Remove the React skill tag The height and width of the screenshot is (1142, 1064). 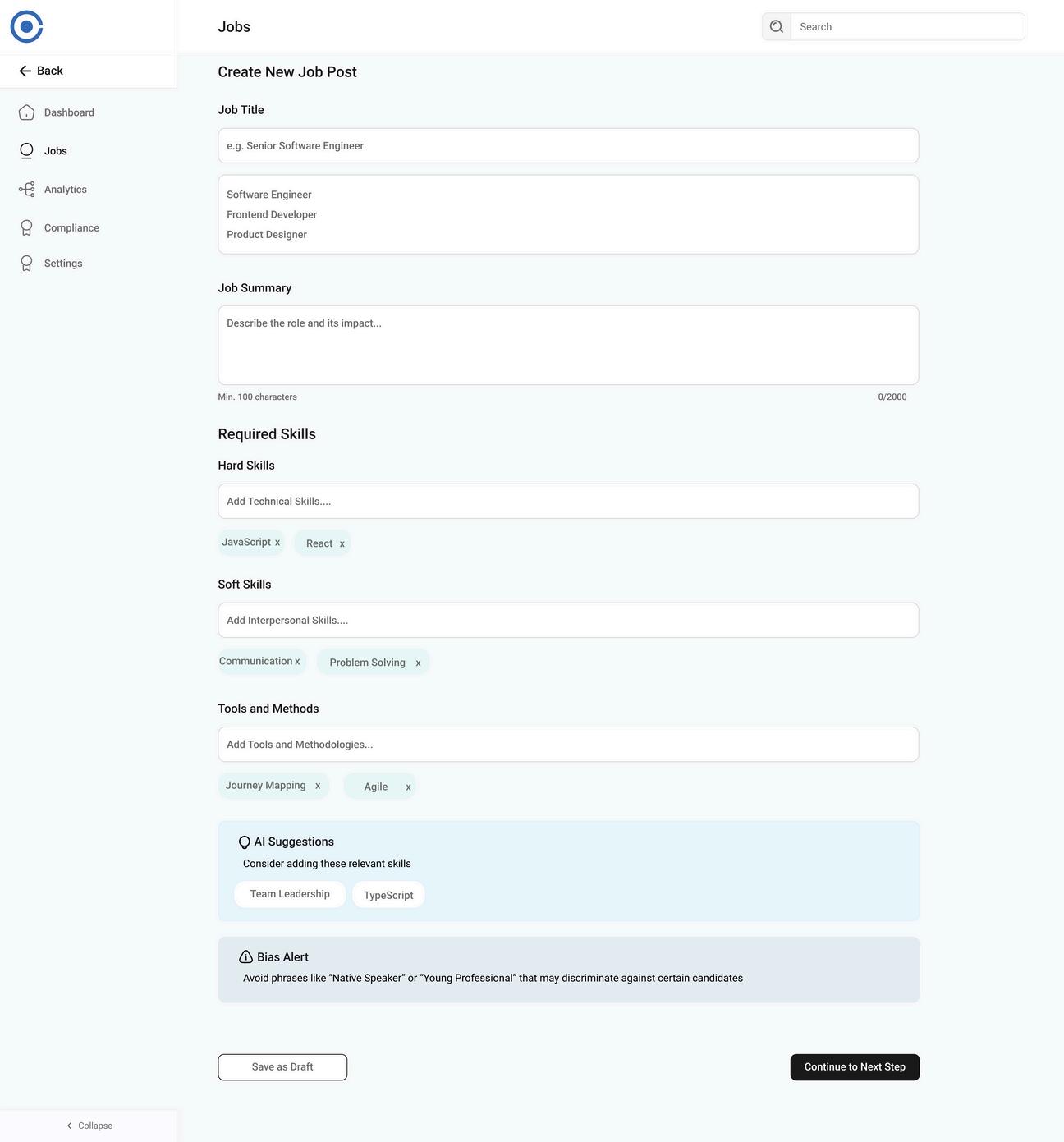[x=342, y=543]
